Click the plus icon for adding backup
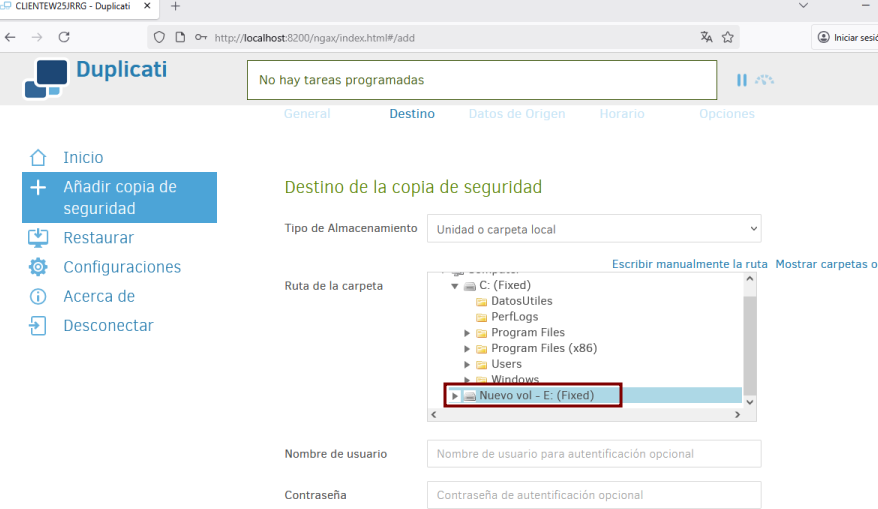Image resolution: width=878 pixels, height=509 pixels. pyautogui.click(x=38, y=188)
